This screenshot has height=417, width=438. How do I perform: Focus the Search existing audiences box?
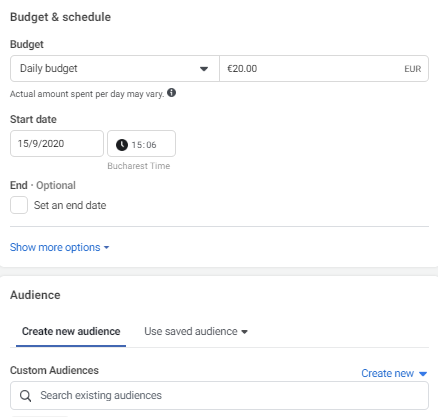pyautogui.click(x=219, y=396)
